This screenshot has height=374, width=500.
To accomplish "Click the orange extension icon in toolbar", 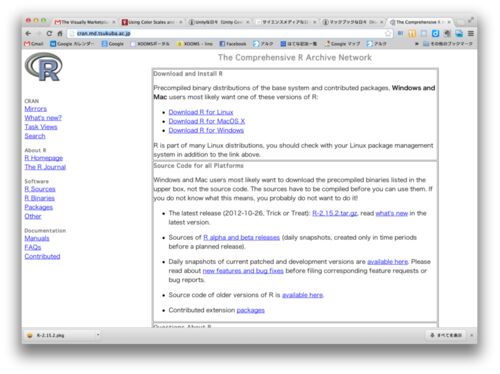I will coord(412,33).
